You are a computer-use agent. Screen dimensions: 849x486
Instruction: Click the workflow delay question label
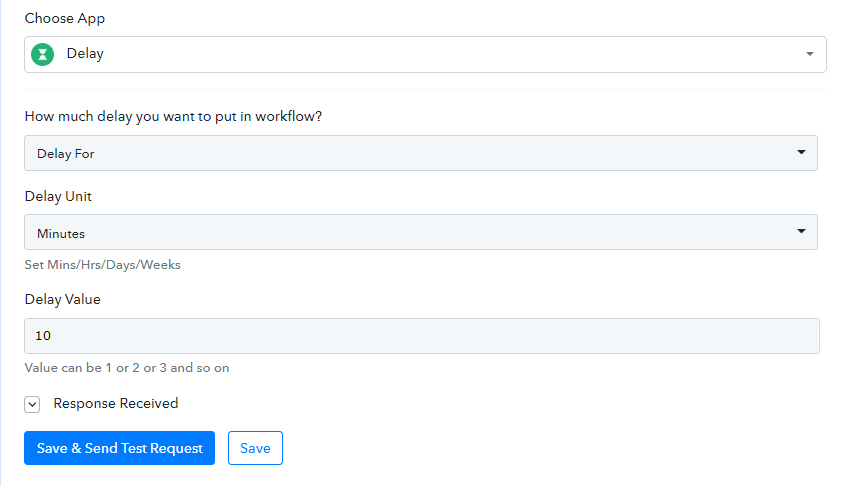pyautogui.click(x=173, y=117)
